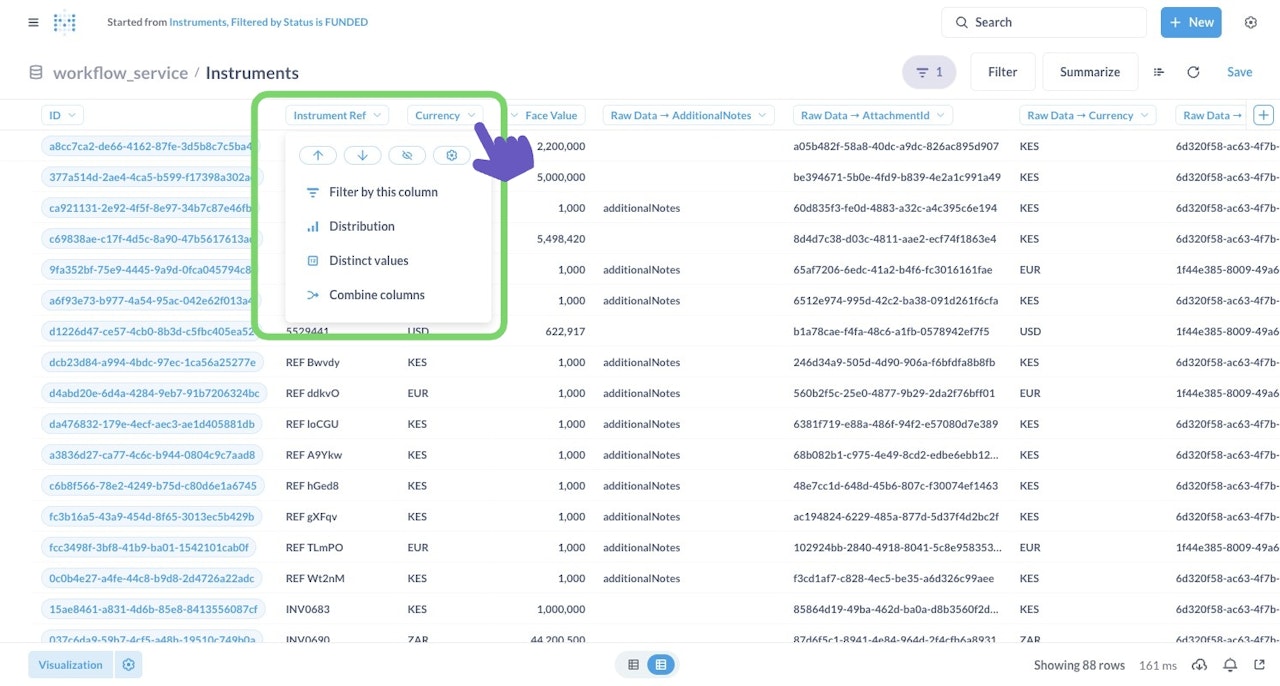Sort column descending with down arrow
1280x686 pixels.
[362, 155]
